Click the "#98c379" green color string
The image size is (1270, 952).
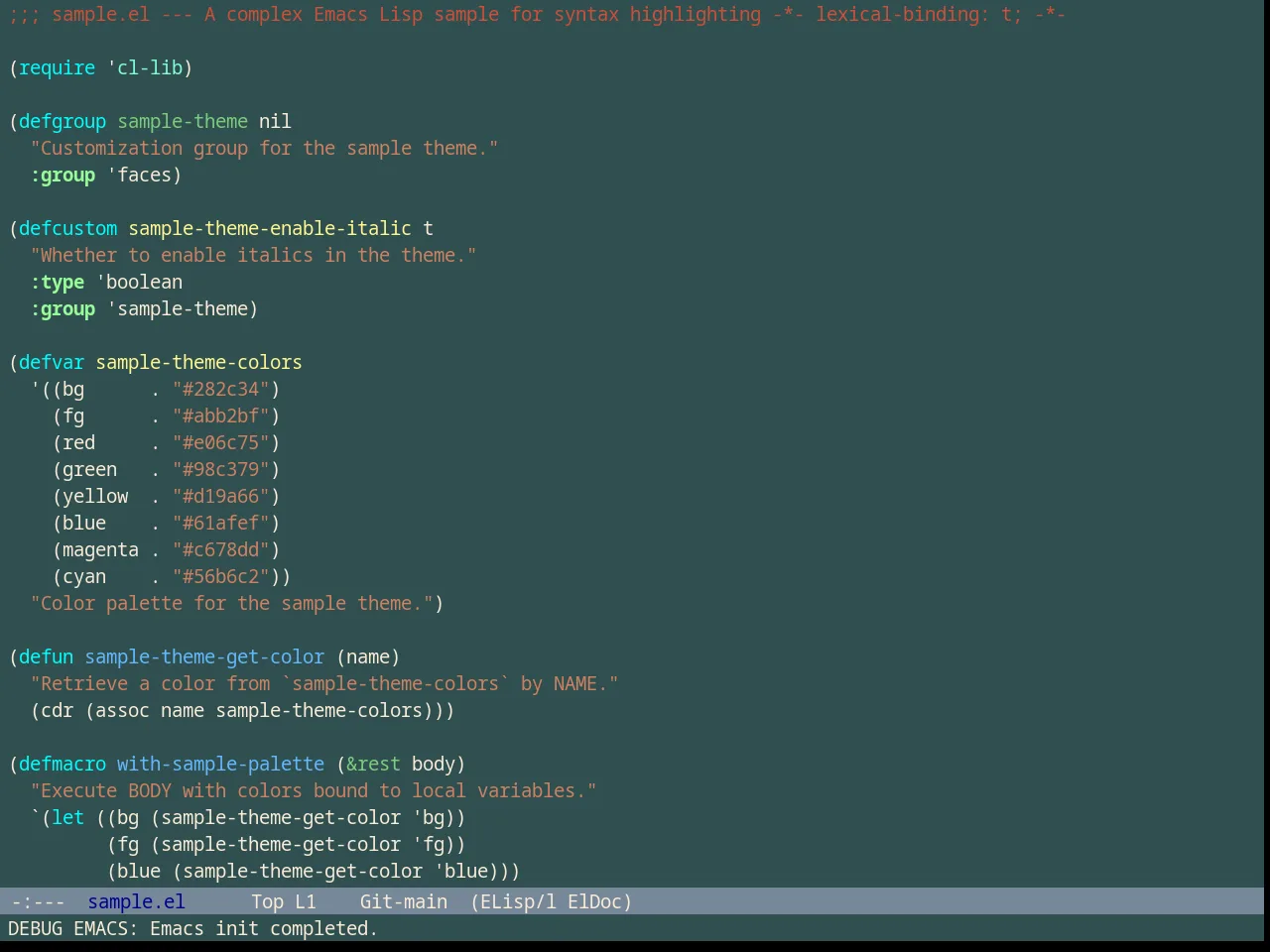point(221,469)
